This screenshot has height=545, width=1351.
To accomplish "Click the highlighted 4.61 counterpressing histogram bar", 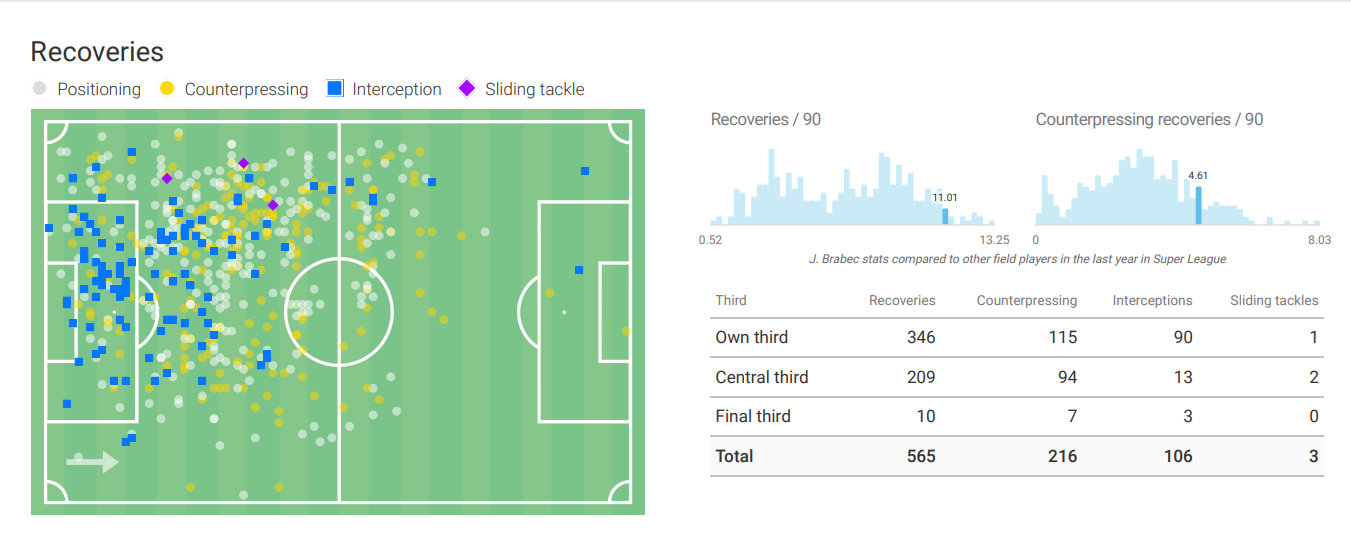I will [1198, 205].
